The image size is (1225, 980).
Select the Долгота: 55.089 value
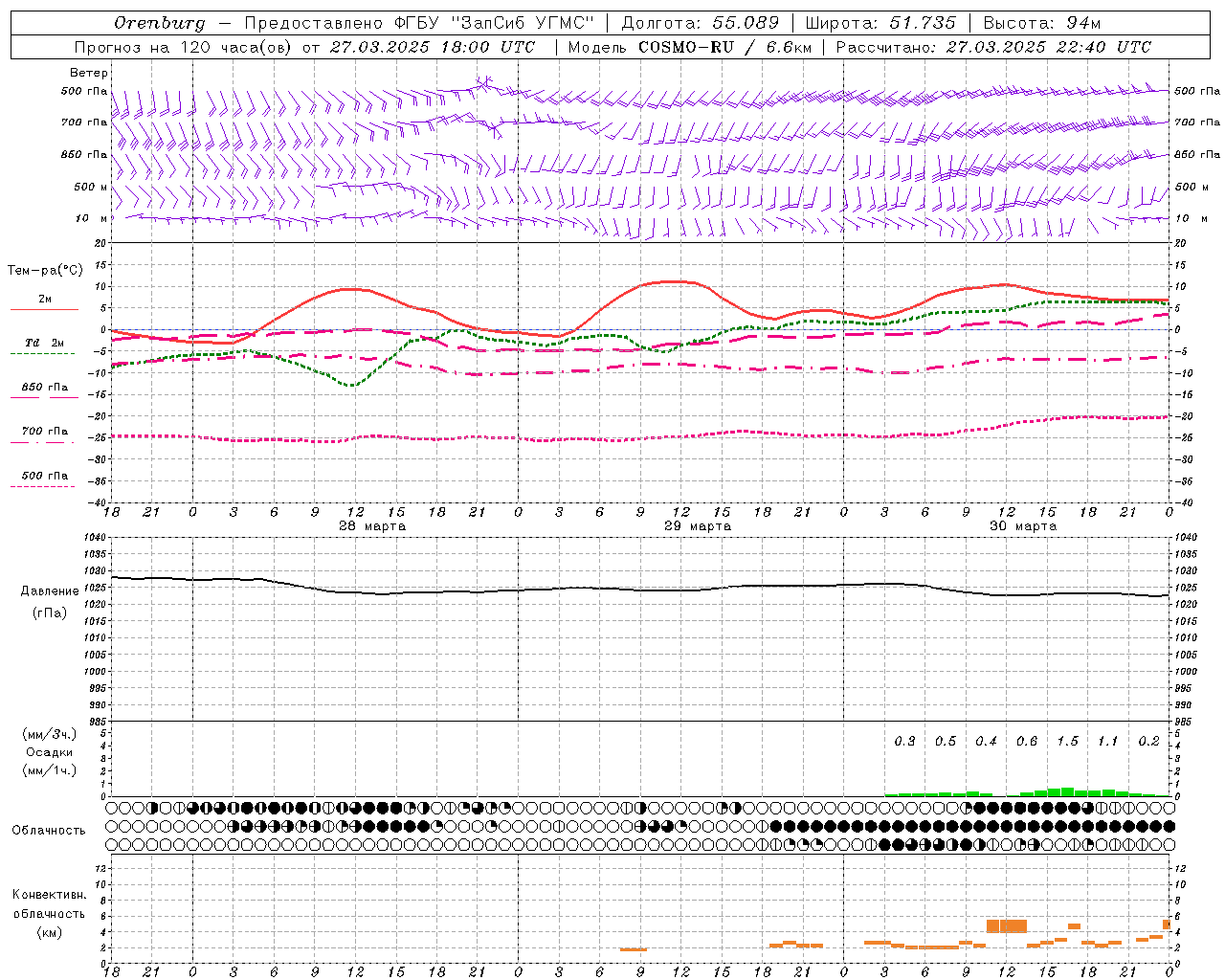tap(701, 23)
